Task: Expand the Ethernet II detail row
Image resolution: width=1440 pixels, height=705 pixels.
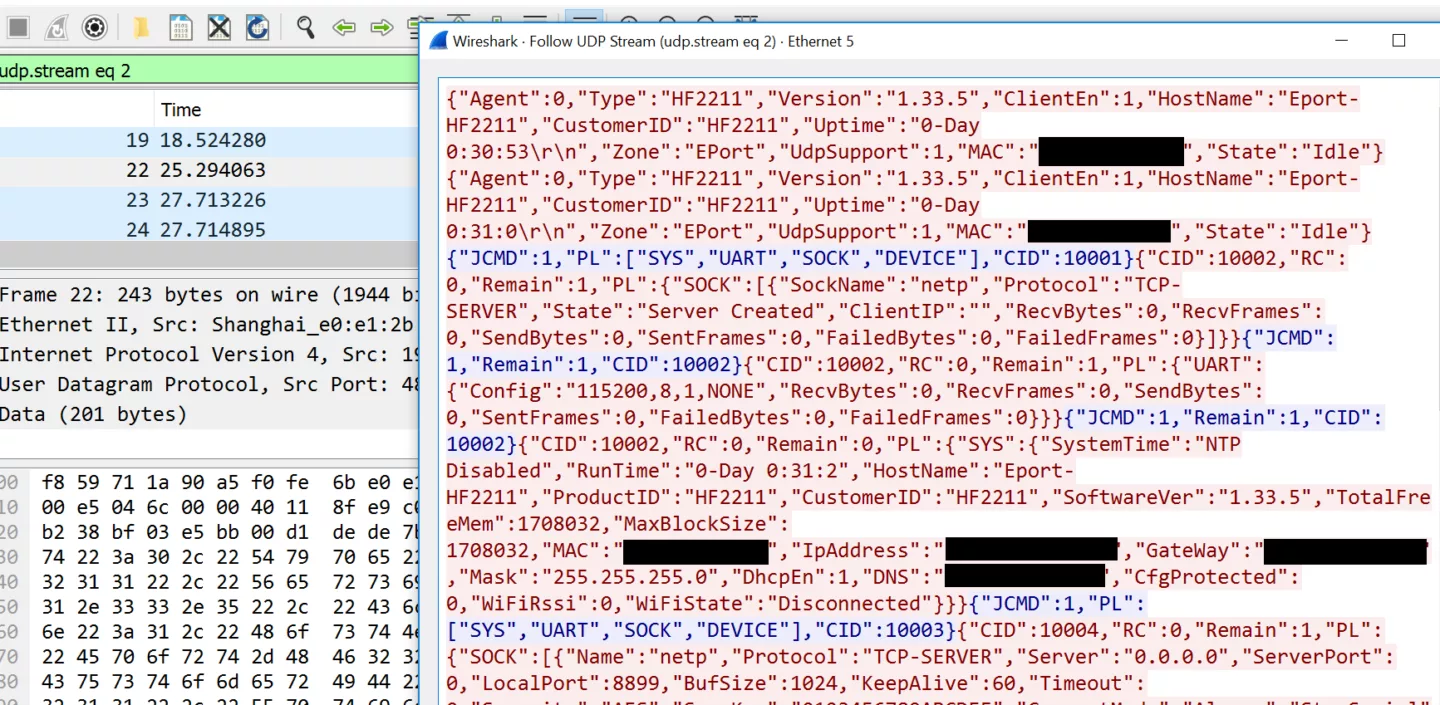Action: (209, 325)
